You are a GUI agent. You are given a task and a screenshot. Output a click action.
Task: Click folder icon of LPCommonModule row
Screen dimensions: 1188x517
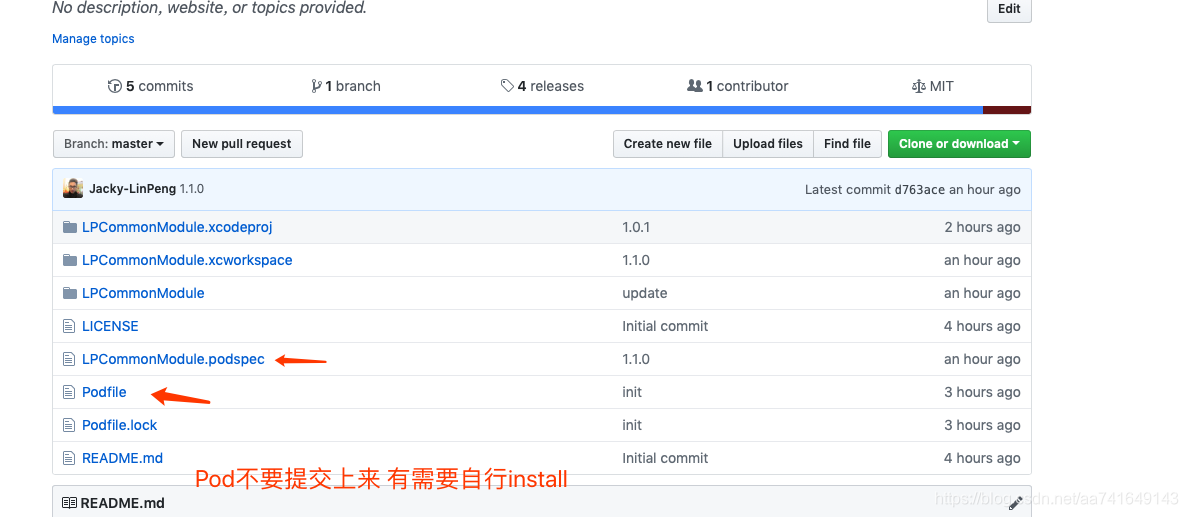(70, 293)
